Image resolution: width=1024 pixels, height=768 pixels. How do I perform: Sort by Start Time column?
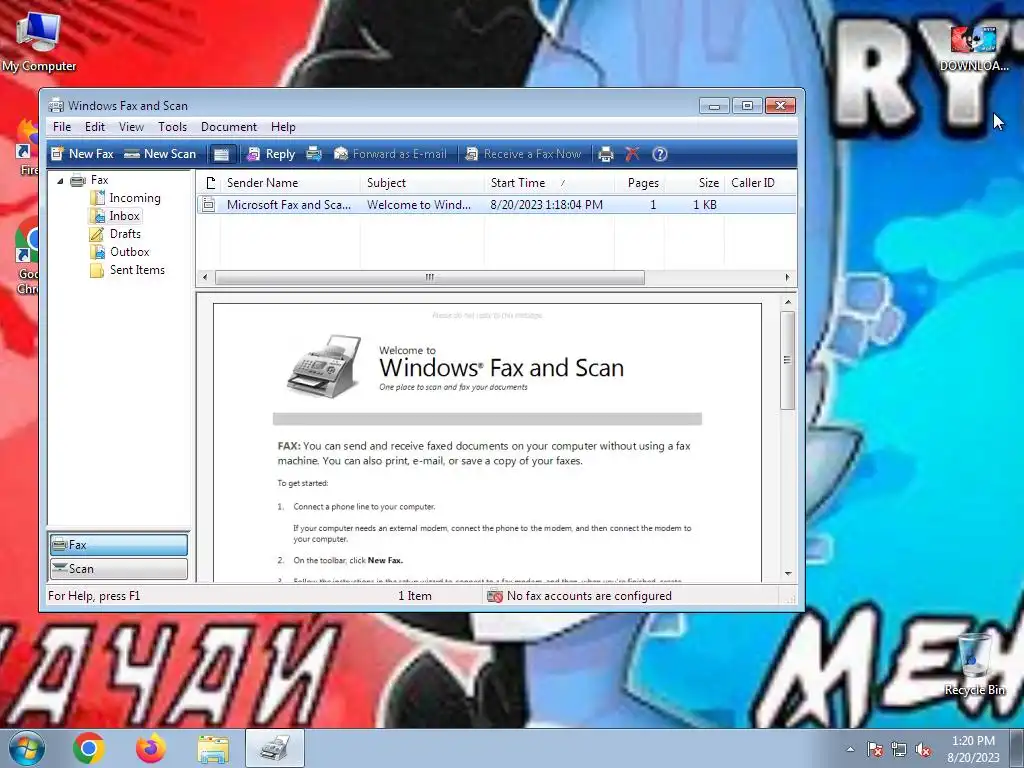click(x=549, y=183)
